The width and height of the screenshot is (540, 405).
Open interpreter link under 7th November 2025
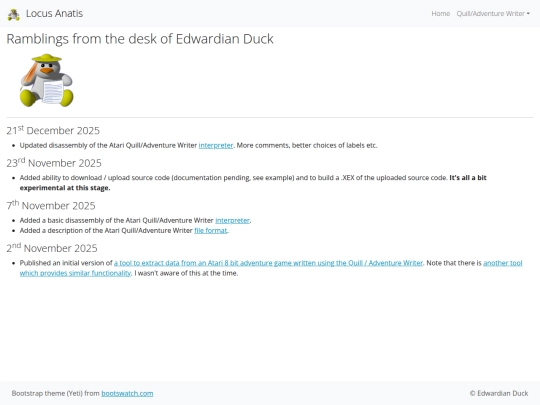232,220
